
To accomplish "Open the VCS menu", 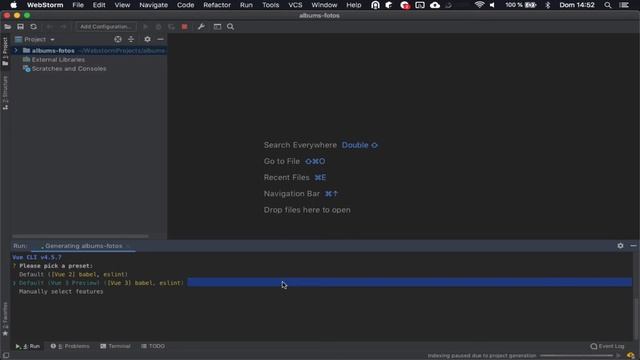I will pyautogui.click(x=295, y=5).
